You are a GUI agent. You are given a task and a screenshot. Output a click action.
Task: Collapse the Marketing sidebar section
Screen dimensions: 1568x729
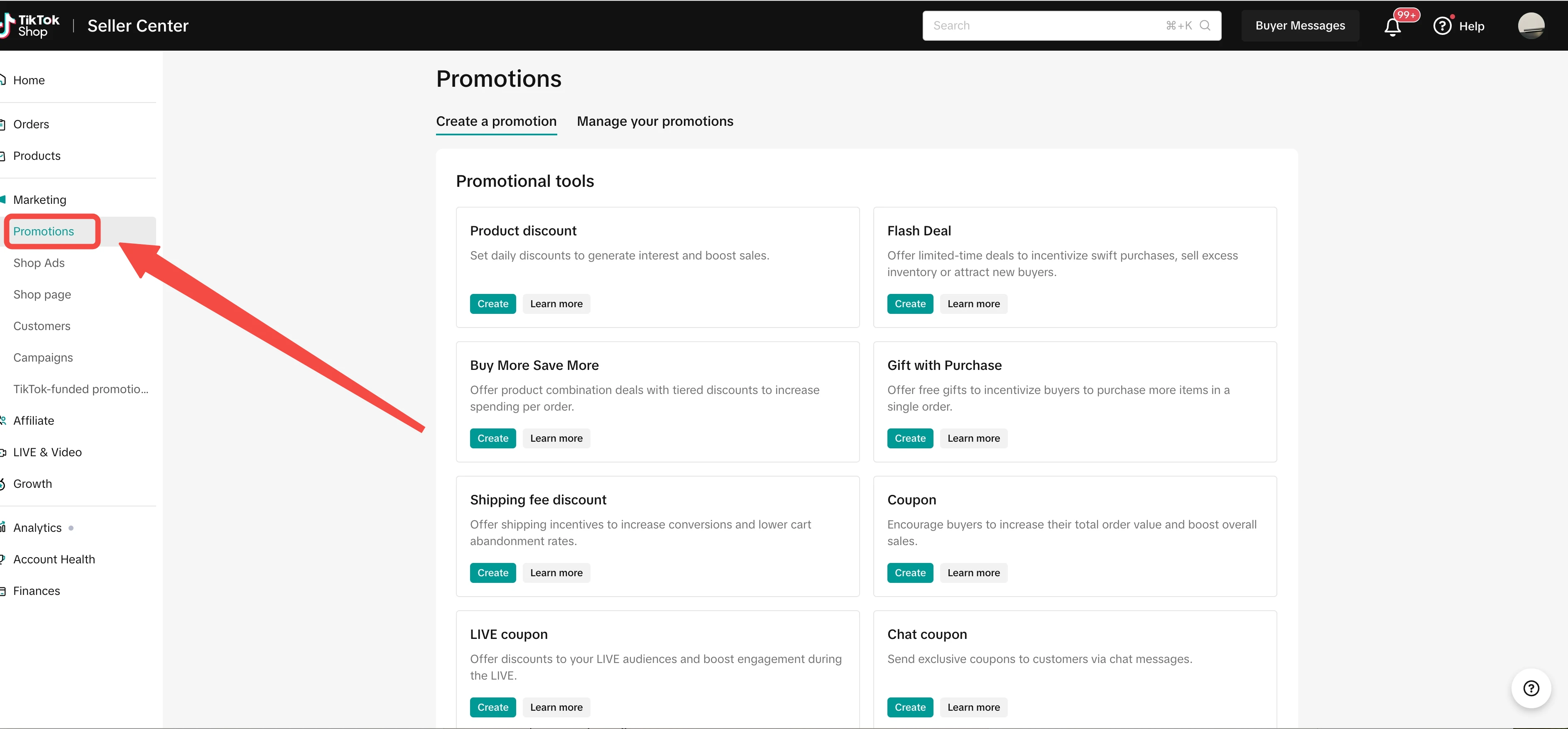39,200
